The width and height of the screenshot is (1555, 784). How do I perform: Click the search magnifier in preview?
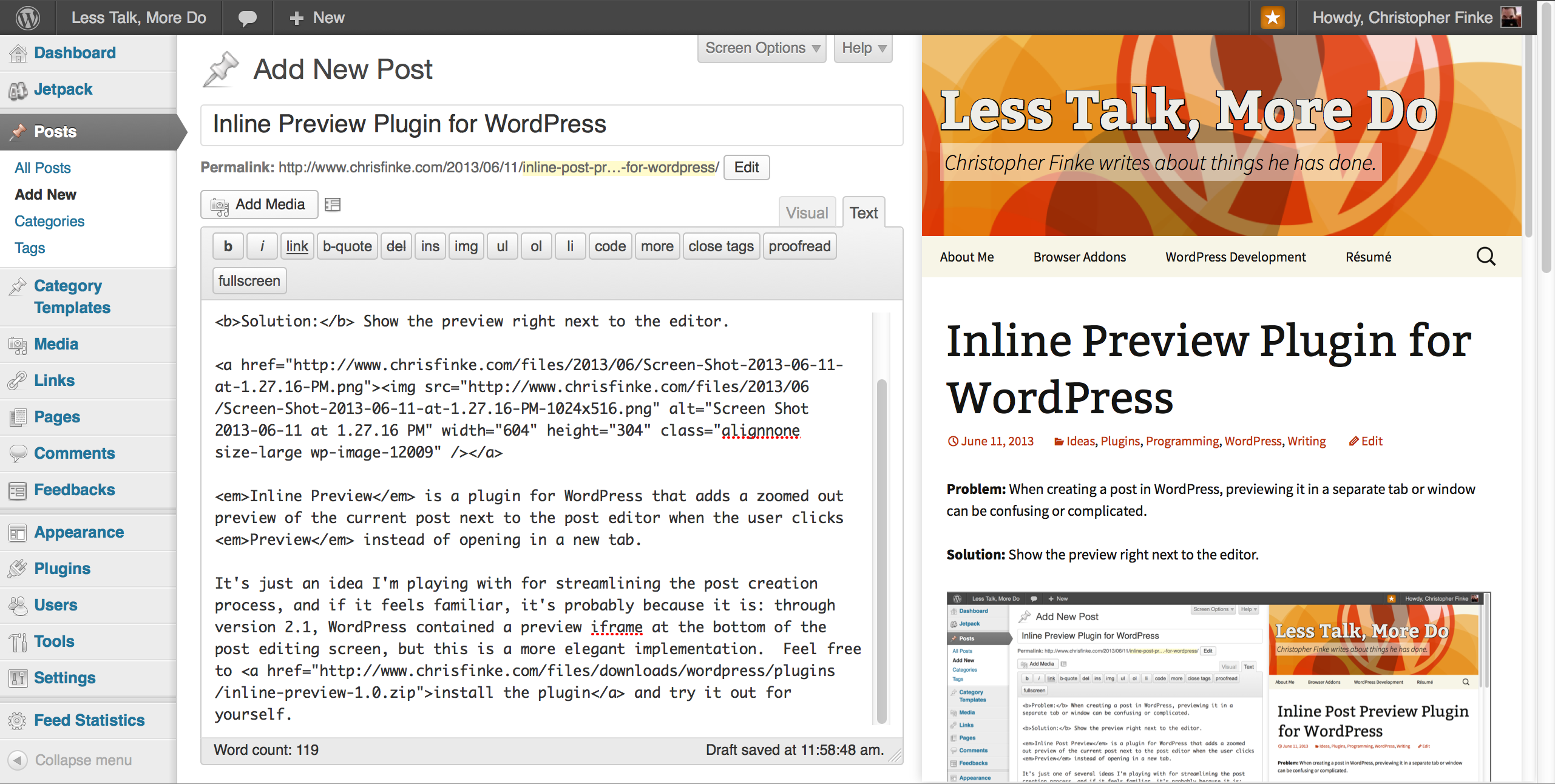click(1486, 257)
